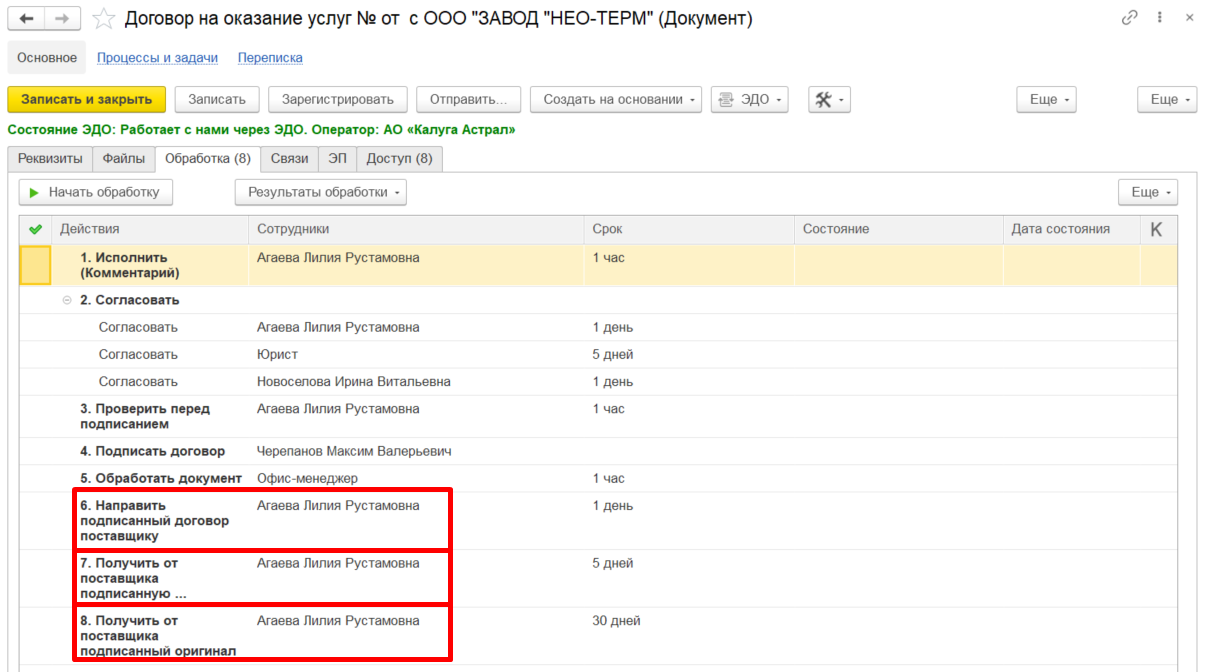Click the Зарегистрировать button

(338, 99)
